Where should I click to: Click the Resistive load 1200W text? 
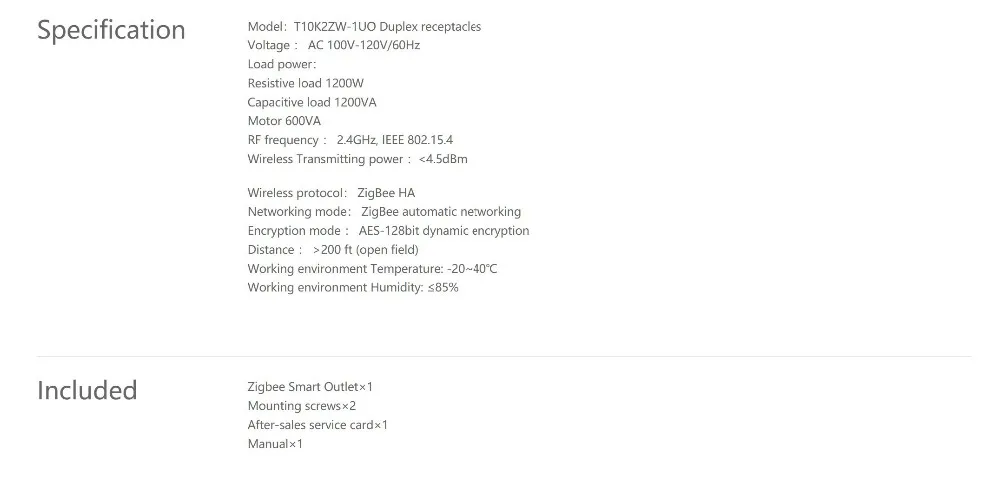click(305, 84)
